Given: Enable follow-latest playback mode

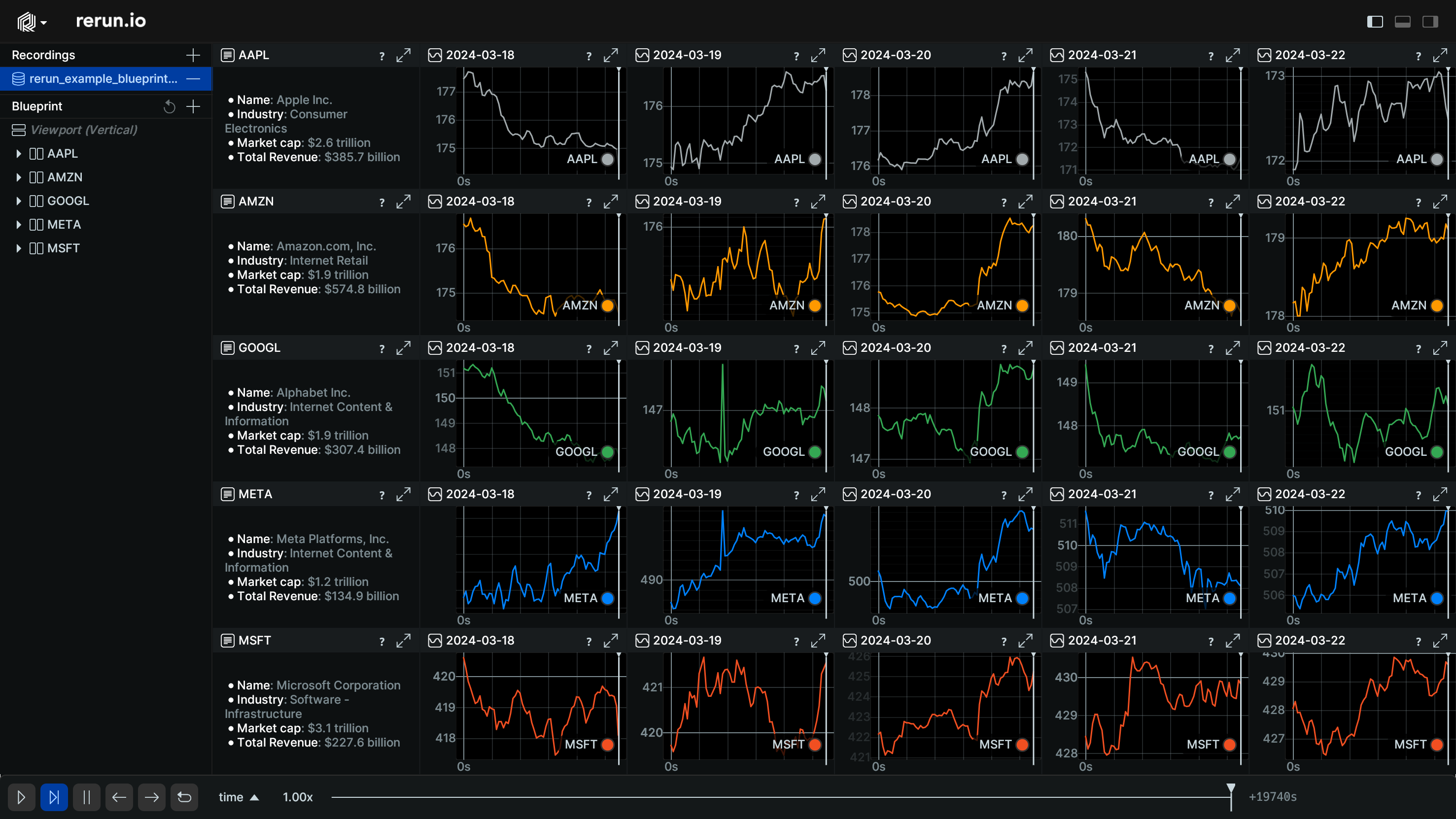Looking at the screenshot, I should 54,797.
